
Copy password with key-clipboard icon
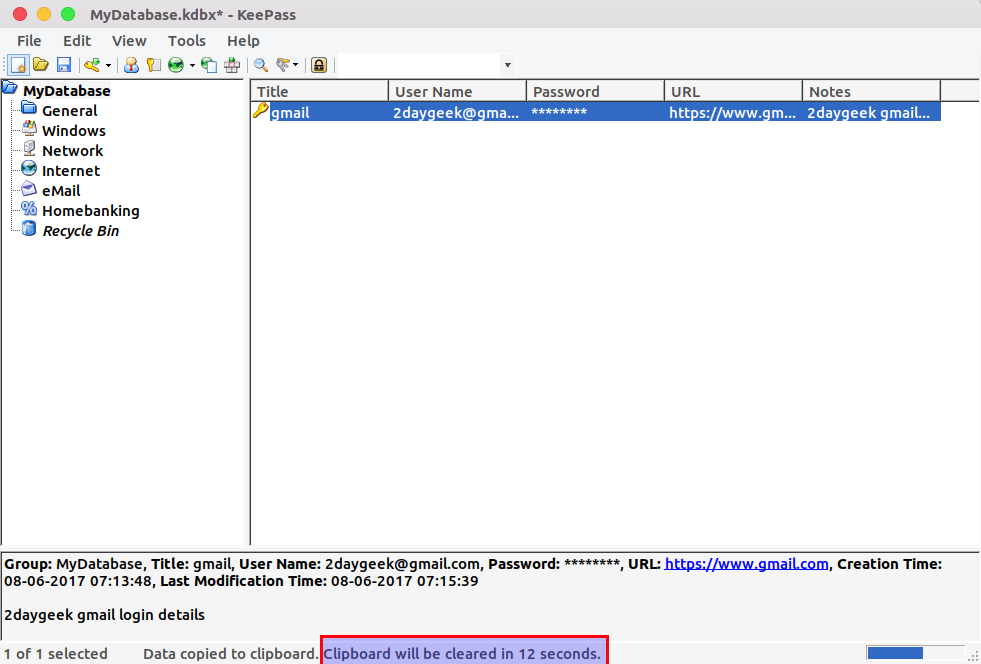(x=154, y=64)
